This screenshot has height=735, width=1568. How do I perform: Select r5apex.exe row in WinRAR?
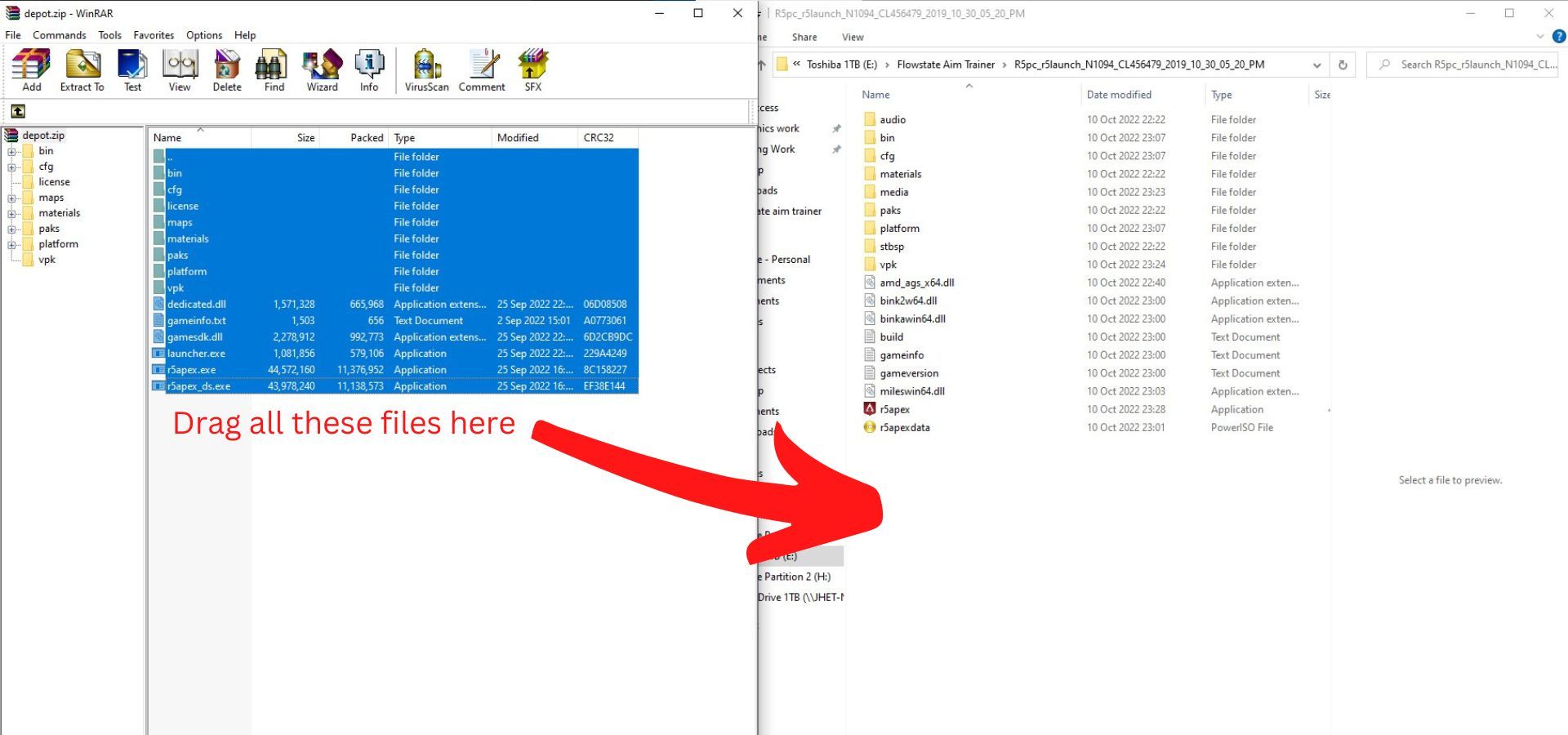click(394, 370)
